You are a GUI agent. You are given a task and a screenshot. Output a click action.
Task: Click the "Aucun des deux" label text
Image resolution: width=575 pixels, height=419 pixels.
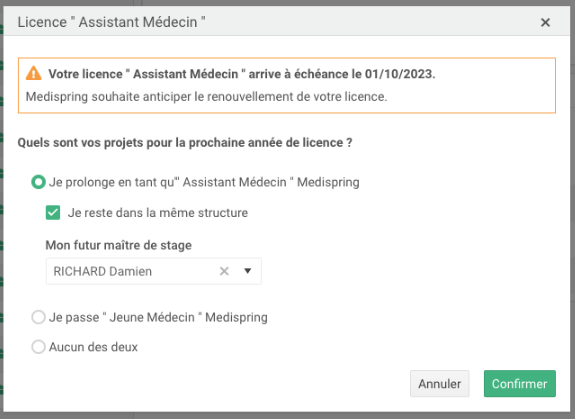93,347
